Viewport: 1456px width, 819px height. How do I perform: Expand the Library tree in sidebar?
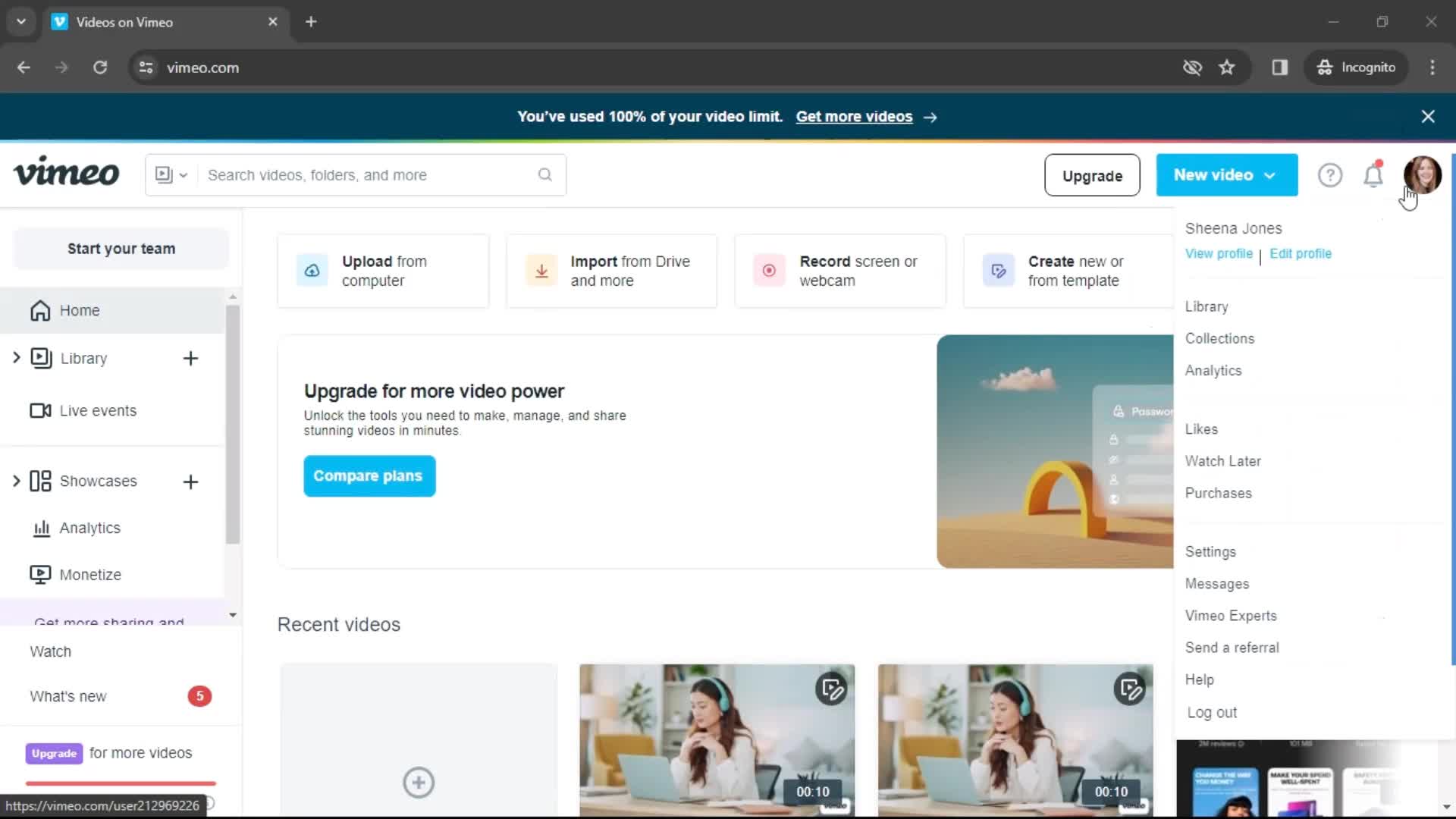16,357
